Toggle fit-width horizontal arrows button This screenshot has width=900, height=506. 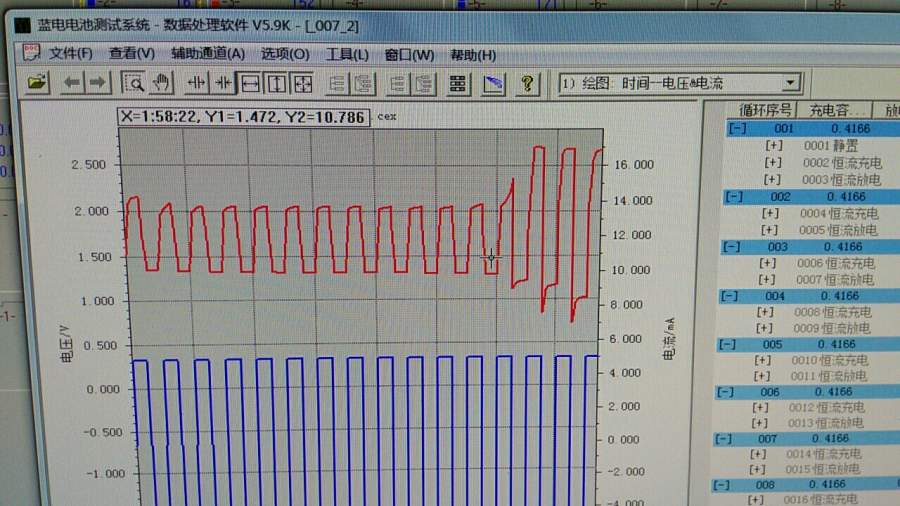[250, 84]
